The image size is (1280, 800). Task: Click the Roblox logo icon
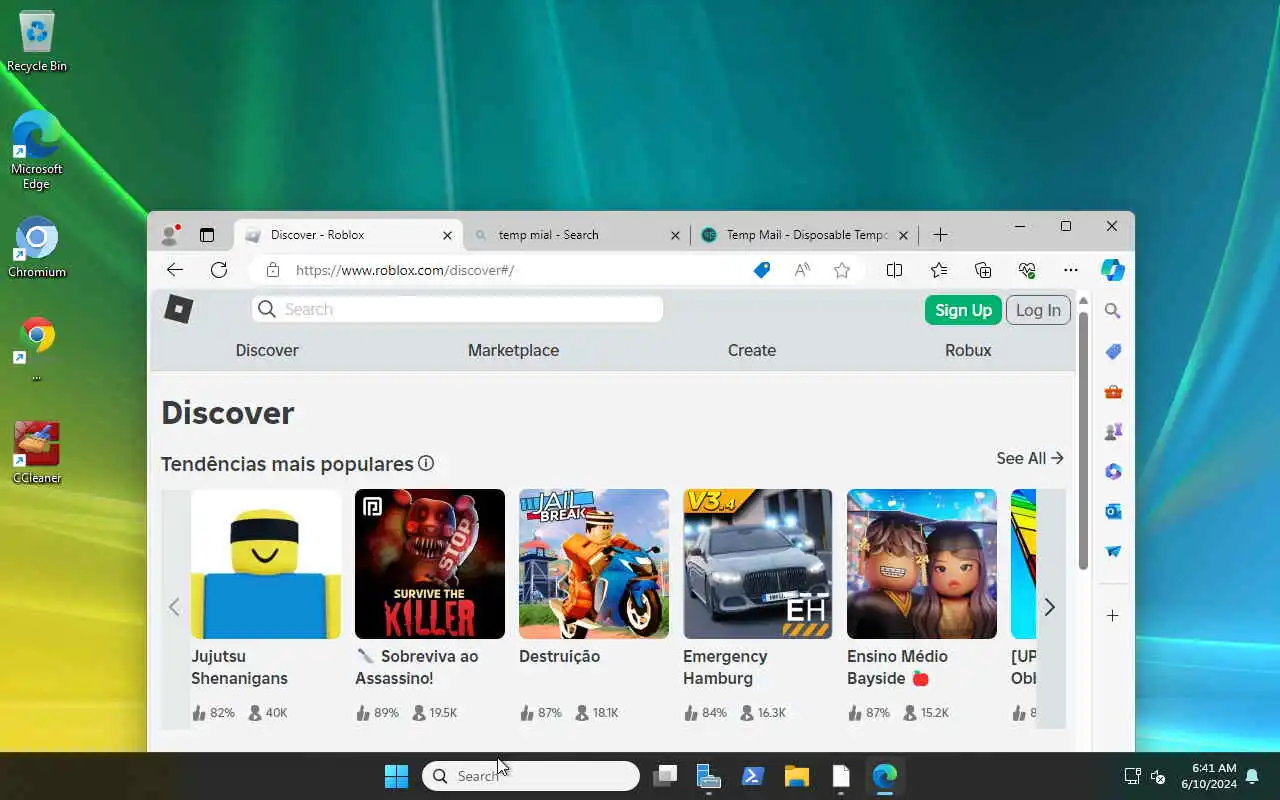179,309
